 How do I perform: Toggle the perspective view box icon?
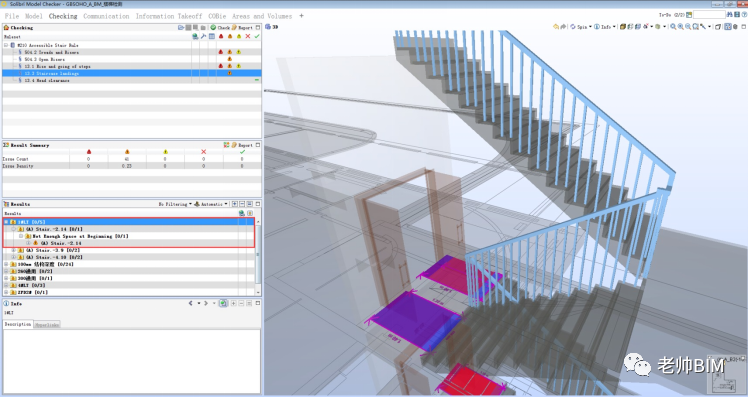718,27
